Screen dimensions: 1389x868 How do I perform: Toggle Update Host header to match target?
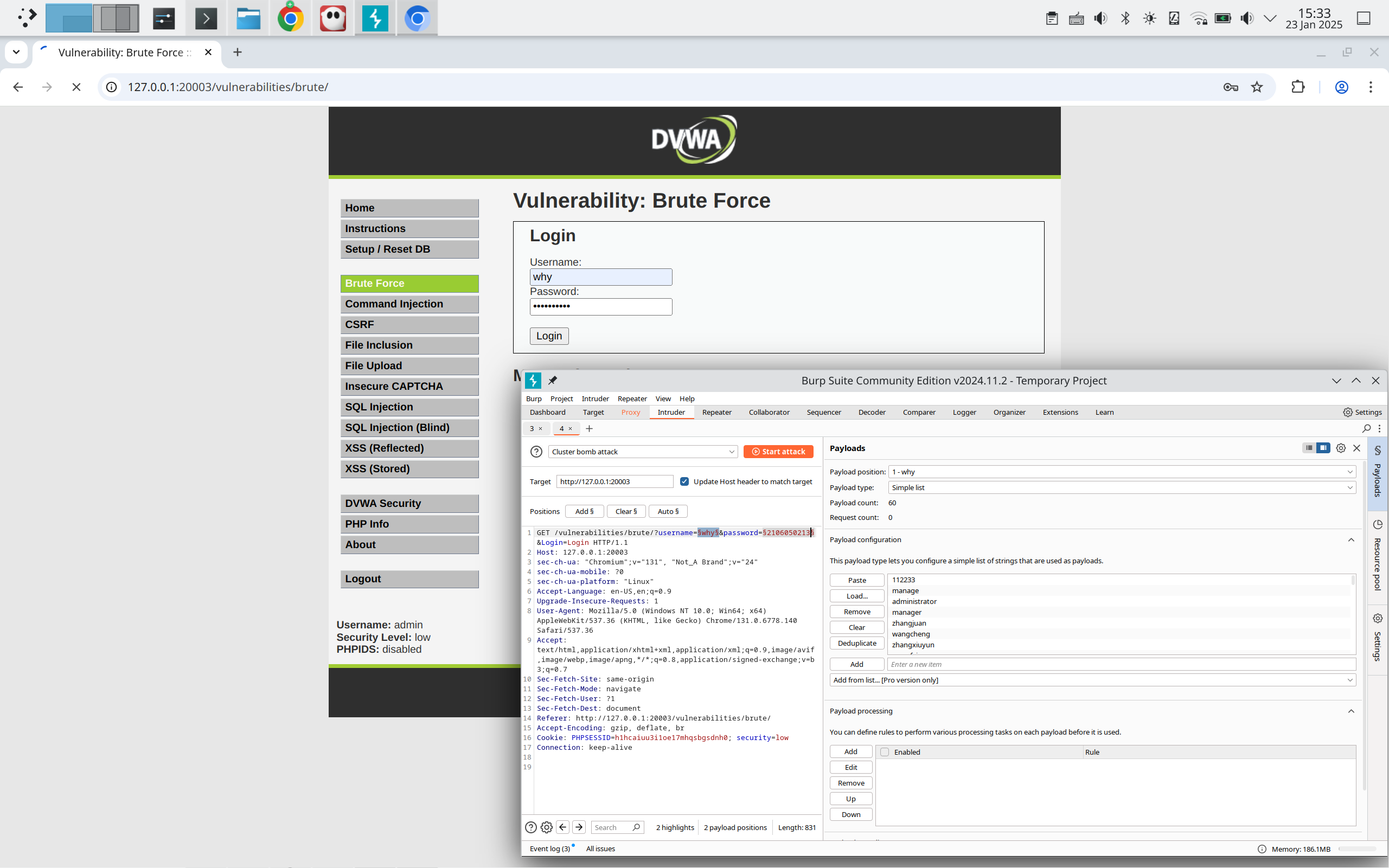684,481
